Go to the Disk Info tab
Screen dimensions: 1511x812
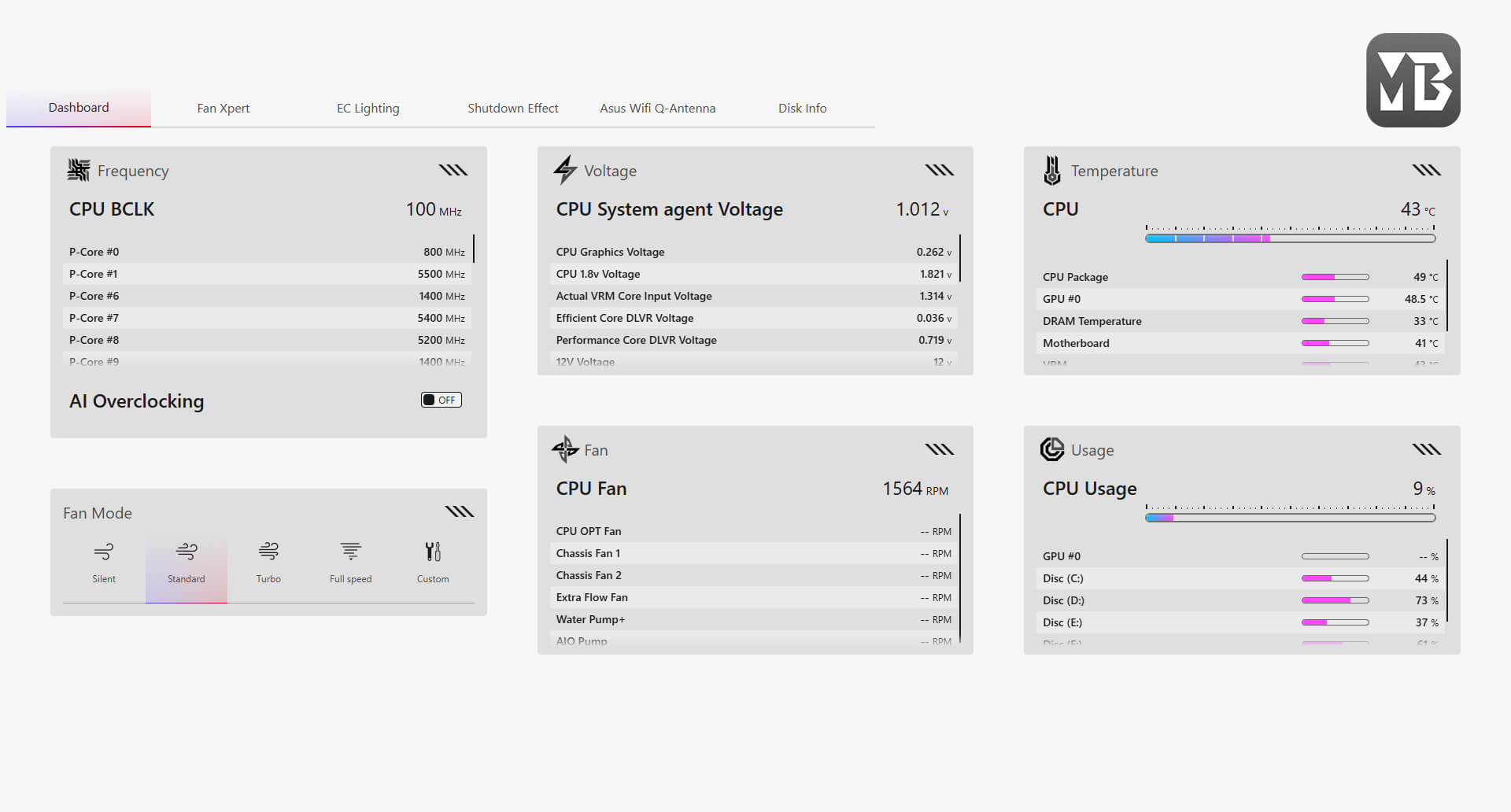pyautogui.click(x=802, y=109)
